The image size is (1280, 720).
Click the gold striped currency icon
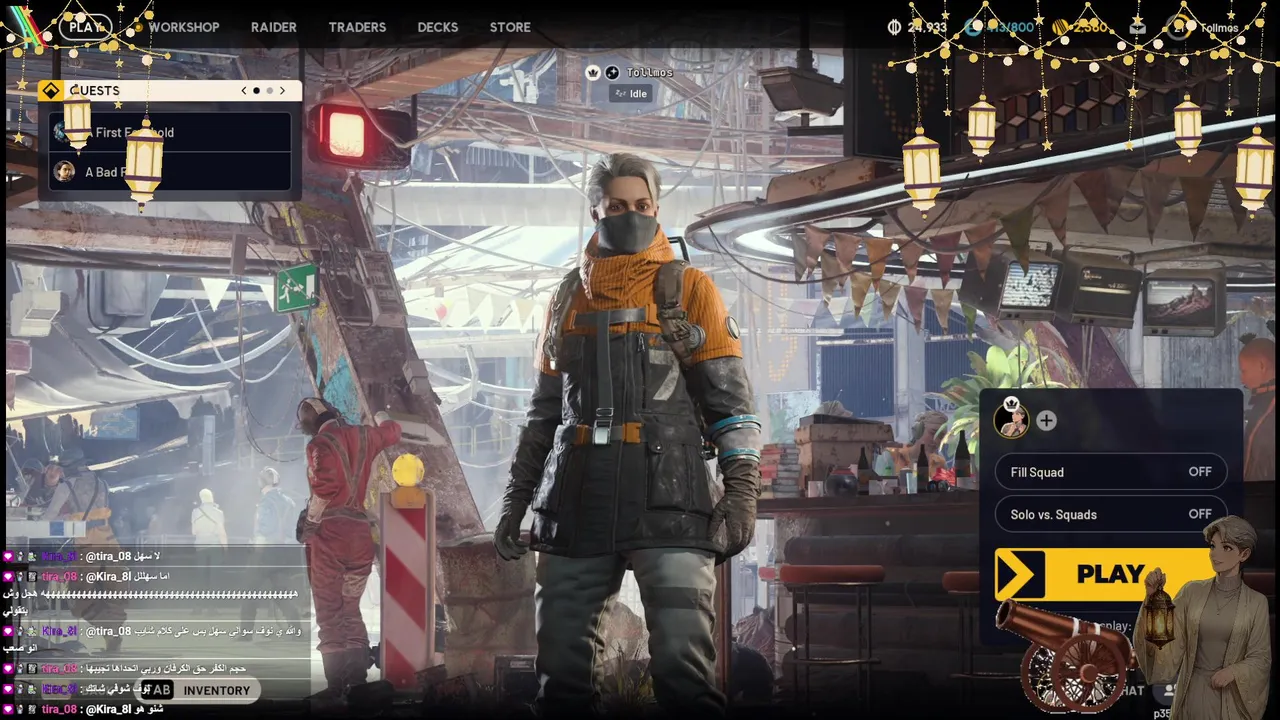[1060, 27]
